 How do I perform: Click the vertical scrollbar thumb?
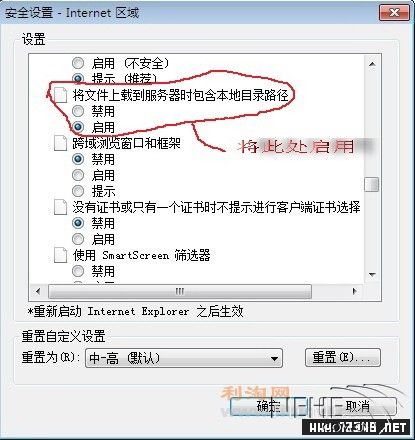372,184
